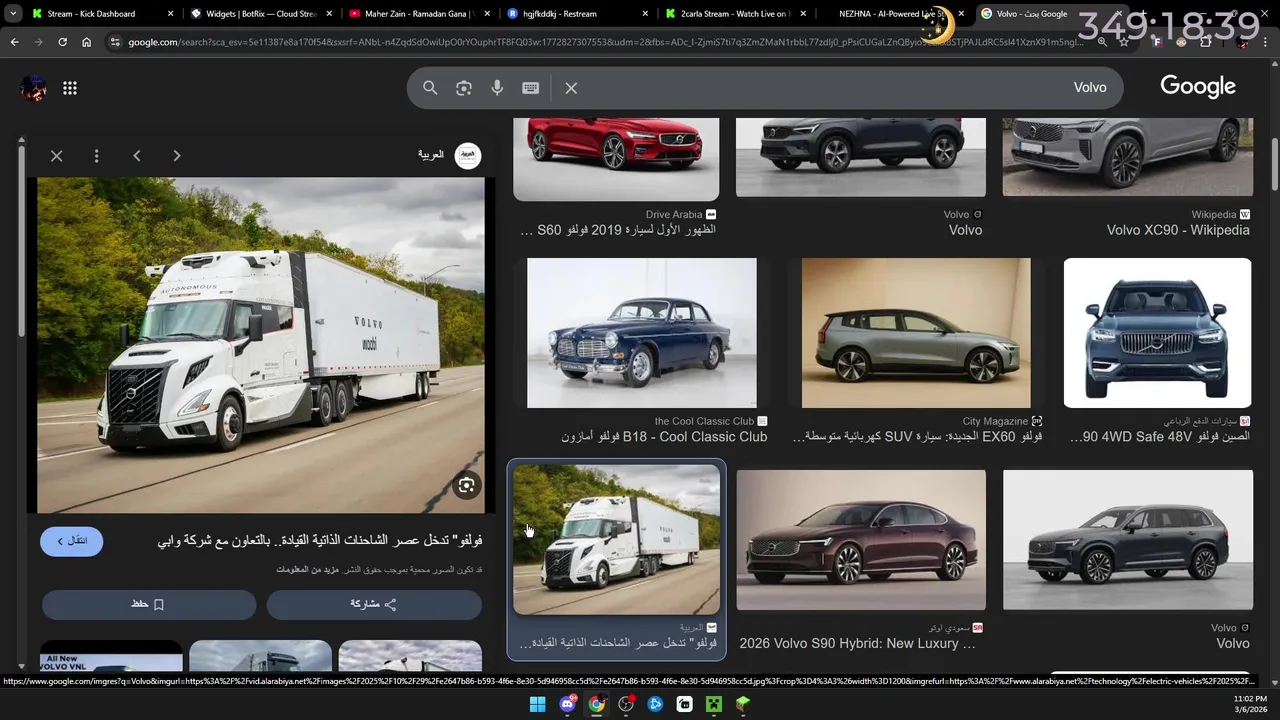Go back in browser history
Viewport: 1280px width, 720px height.
point(14,42)
